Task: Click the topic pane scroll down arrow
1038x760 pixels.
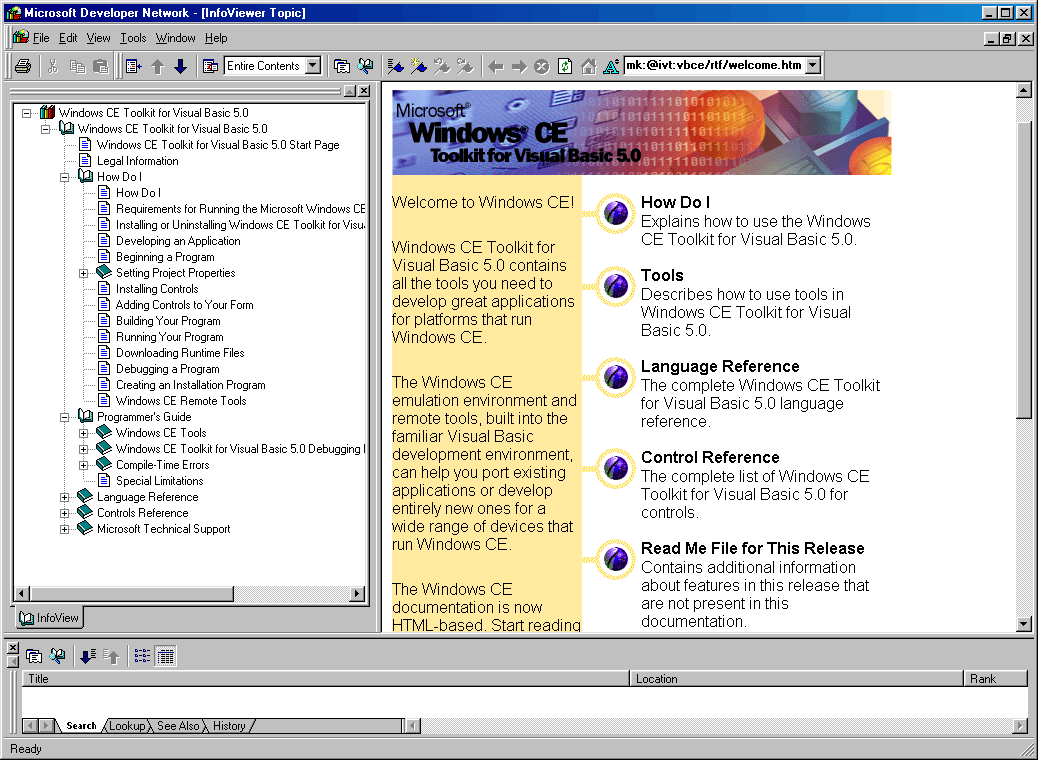Action: click(x=1023, y=623)
